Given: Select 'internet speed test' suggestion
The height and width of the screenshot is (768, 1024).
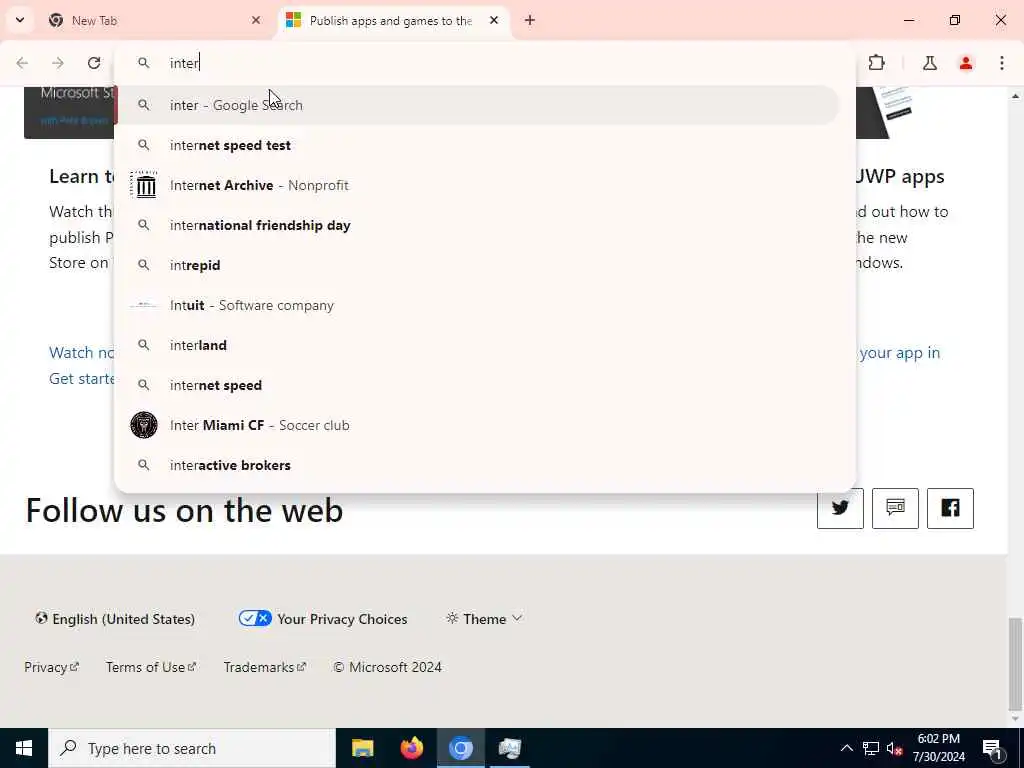Looking at the screenshot, I should pos(479,145).
